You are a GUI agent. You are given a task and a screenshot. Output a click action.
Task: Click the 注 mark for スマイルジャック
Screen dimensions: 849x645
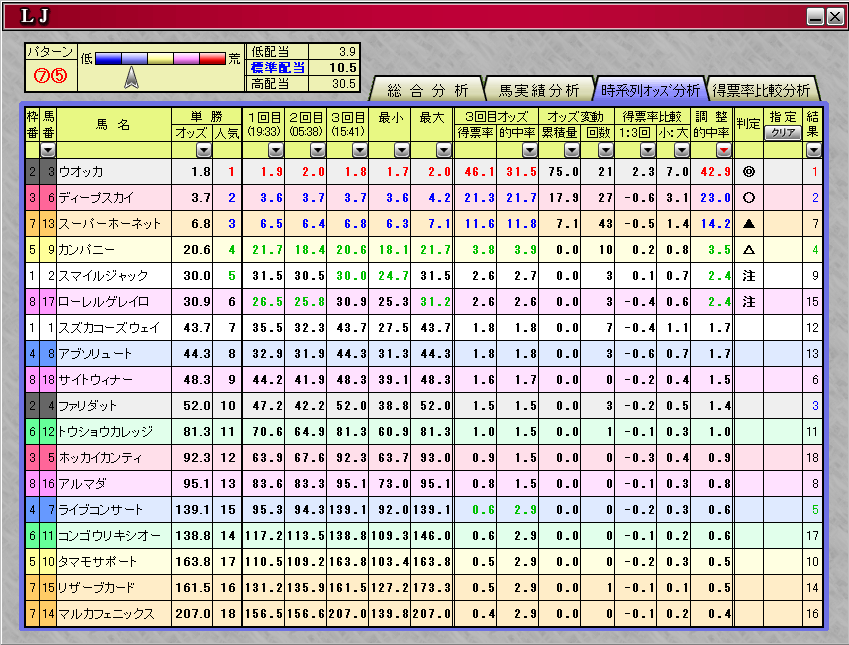pyautogui.click(x=749, y=276)
